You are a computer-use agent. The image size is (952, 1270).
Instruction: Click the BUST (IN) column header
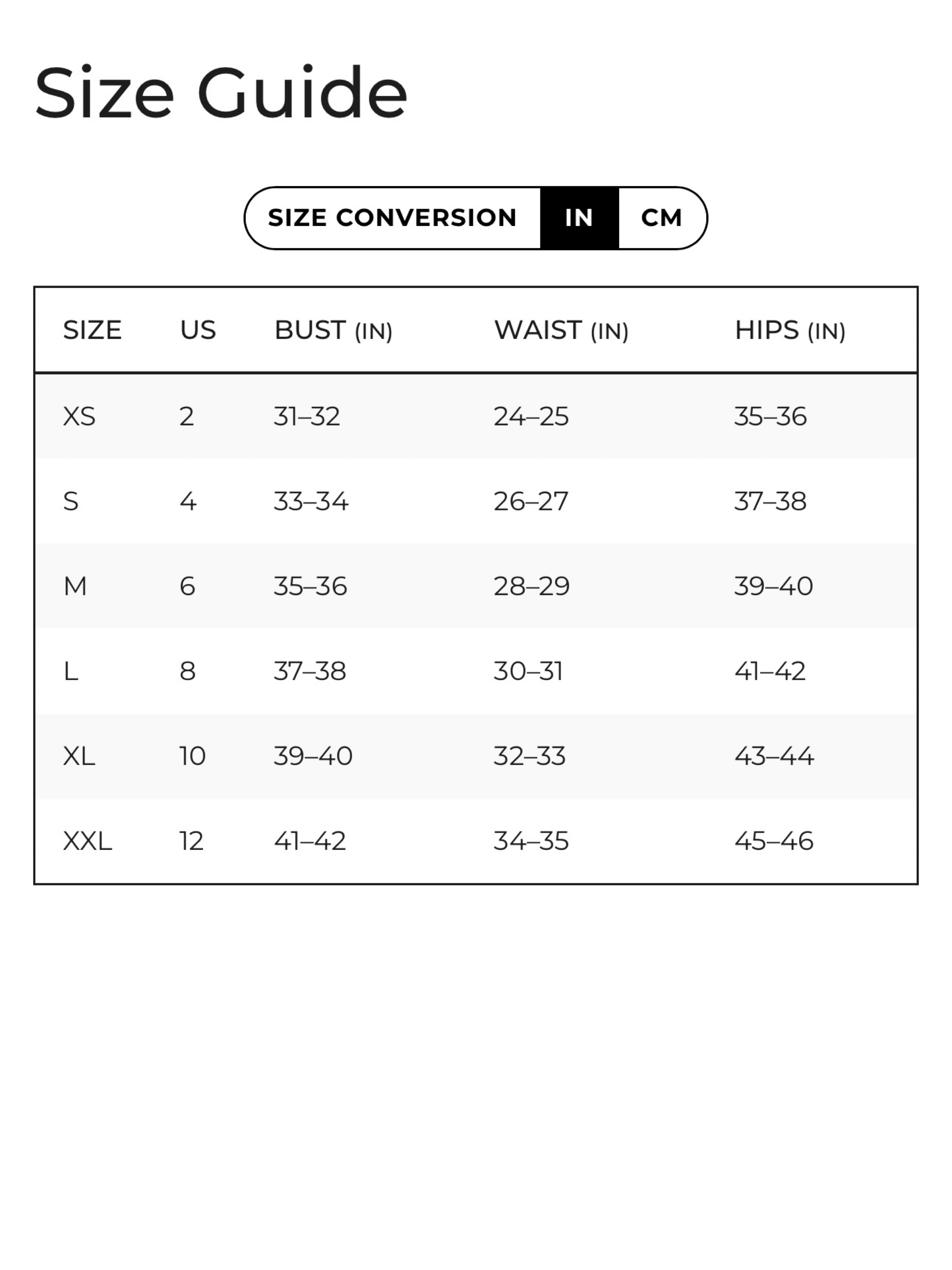pyautogui.click(x=333, y=331)
